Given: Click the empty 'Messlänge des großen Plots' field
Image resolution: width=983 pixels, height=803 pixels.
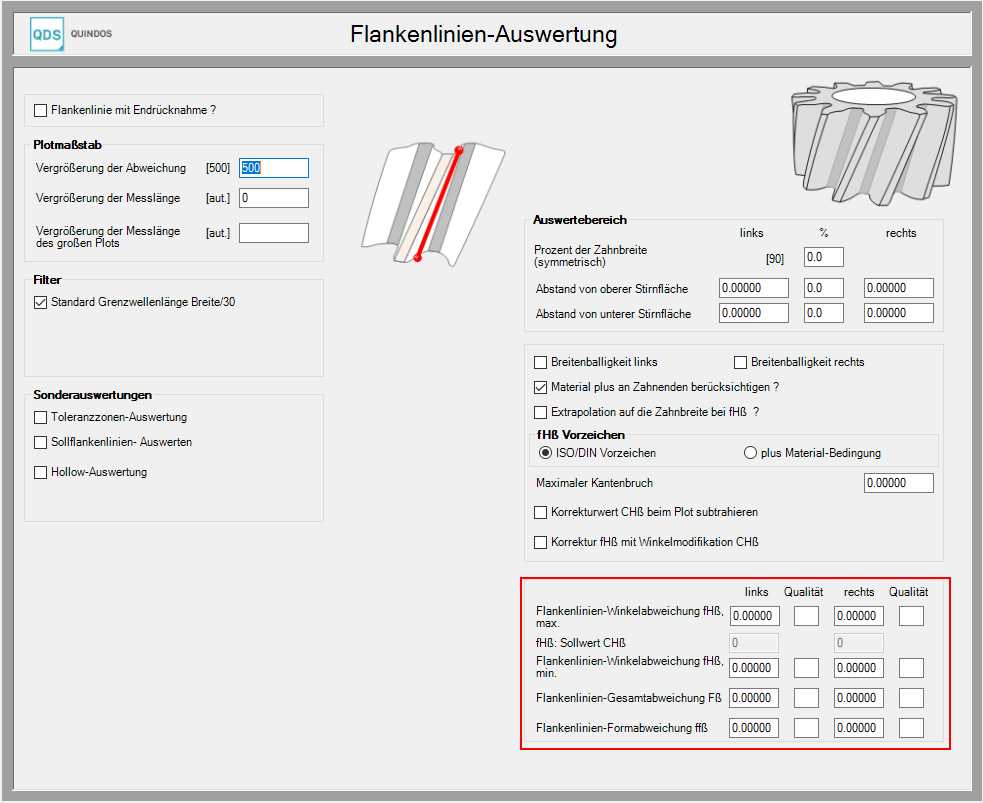Looking at the screenshot, I should tap(274, 233).
